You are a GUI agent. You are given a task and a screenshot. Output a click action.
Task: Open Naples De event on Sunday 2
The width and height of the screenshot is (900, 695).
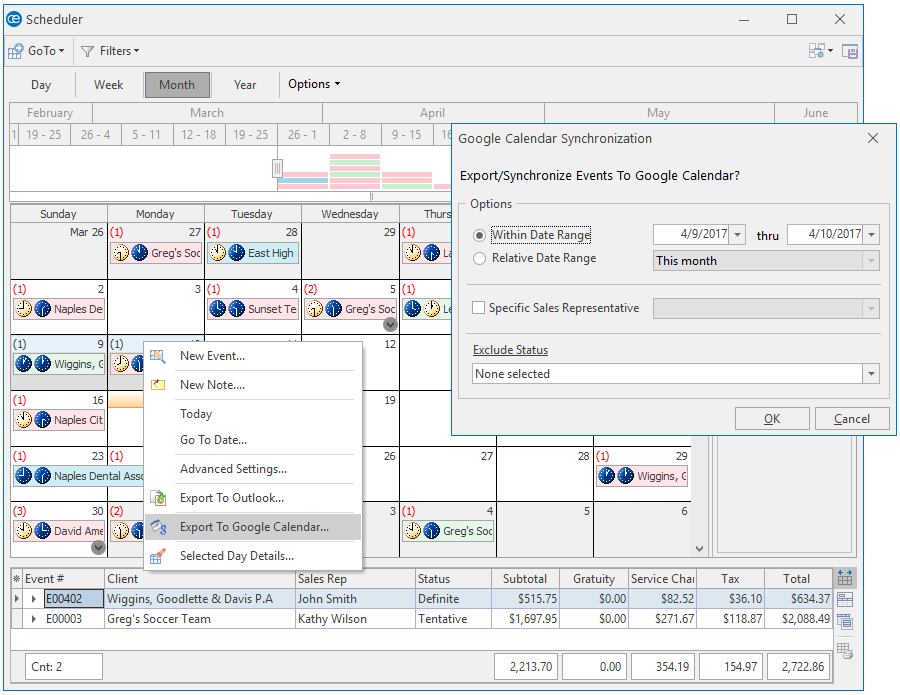59,309
